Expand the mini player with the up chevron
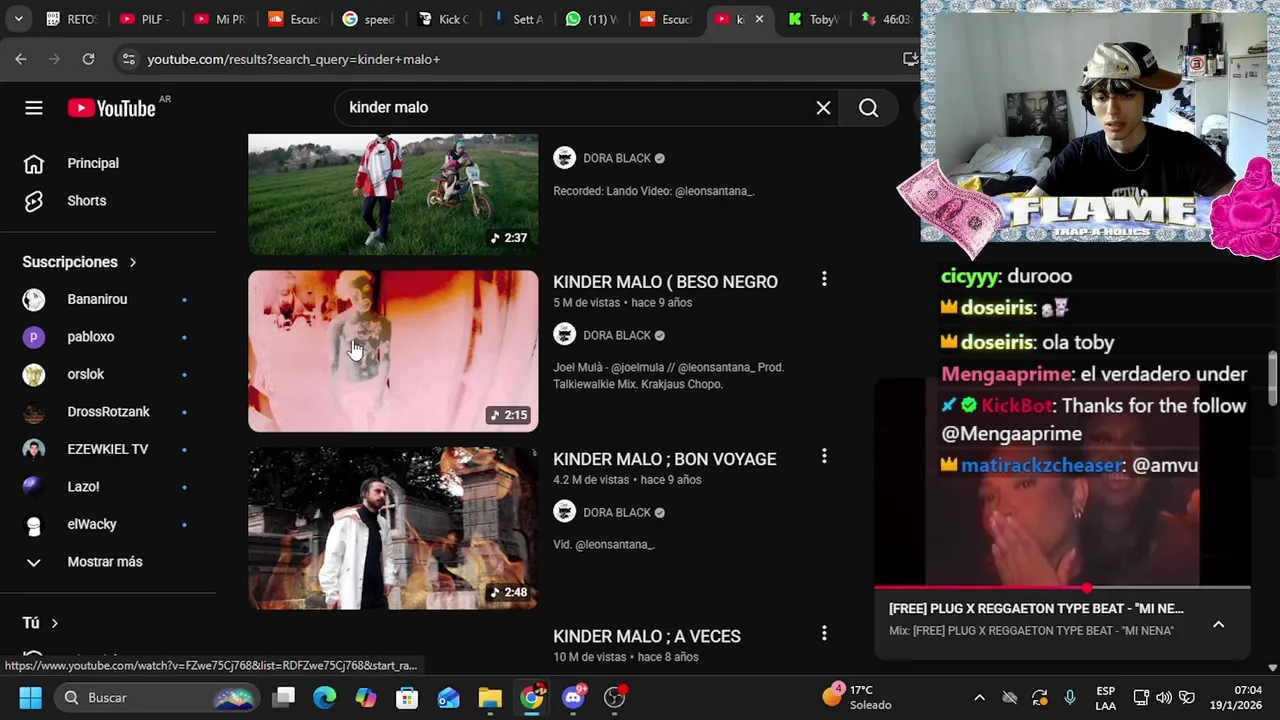1280x720 pixels. 1218,624
